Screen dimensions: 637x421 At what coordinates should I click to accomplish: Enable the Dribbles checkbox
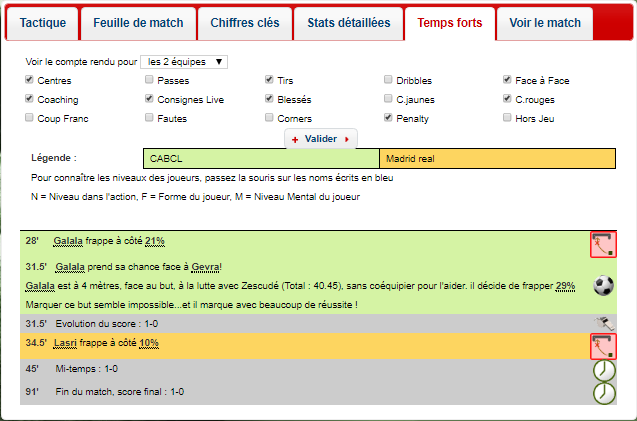coord(388,80)
